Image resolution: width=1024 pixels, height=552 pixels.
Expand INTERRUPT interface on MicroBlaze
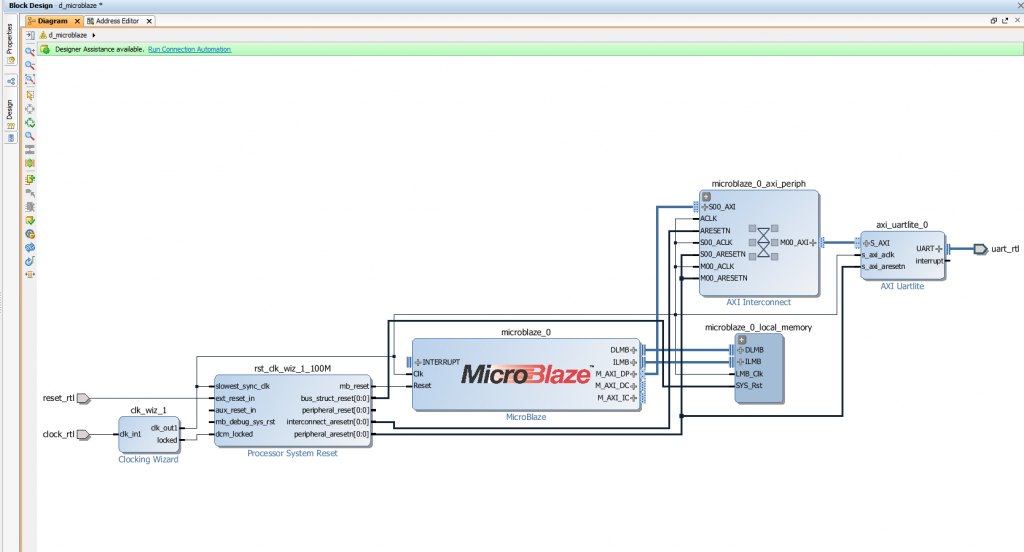(x=418, y=362)
